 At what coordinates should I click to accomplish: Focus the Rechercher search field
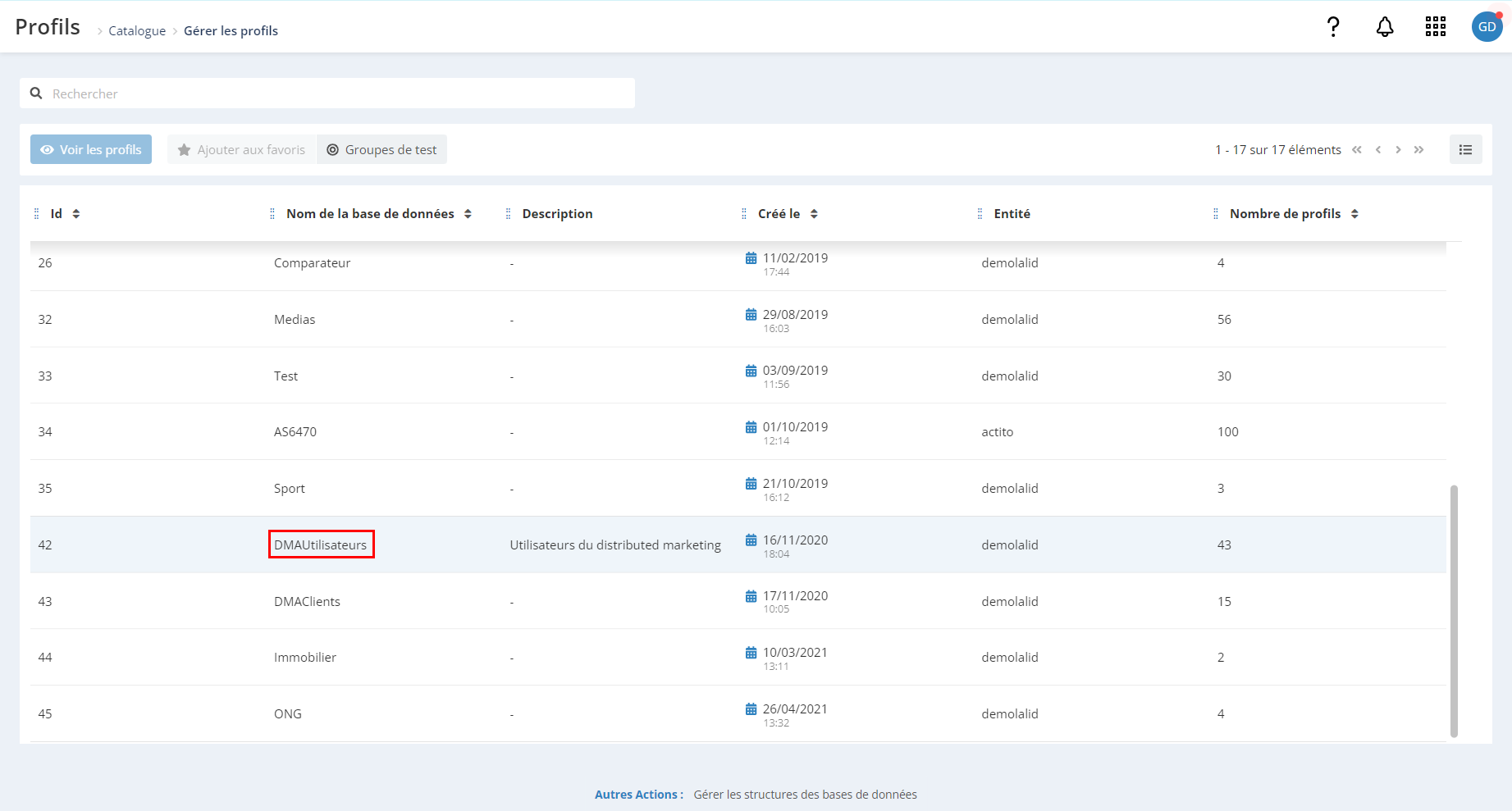(x=327, y=93)
